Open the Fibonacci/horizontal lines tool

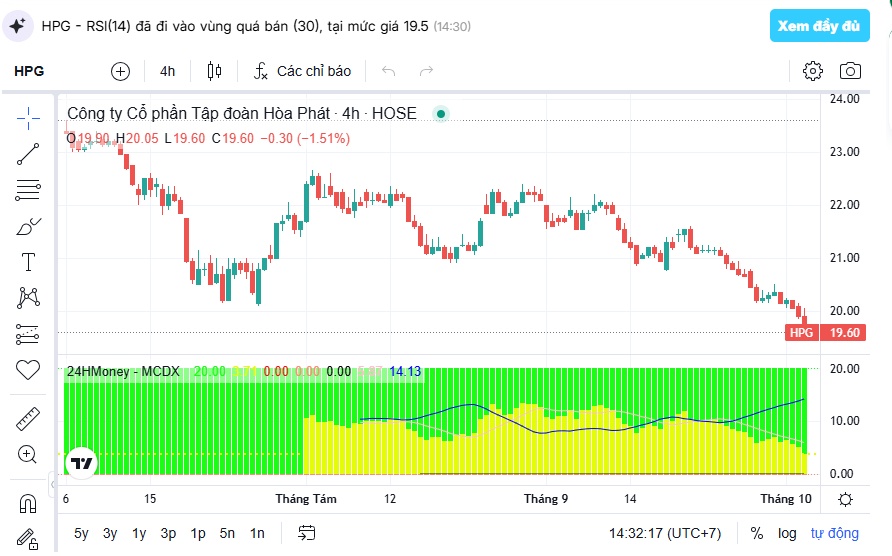tap(28, 190)
